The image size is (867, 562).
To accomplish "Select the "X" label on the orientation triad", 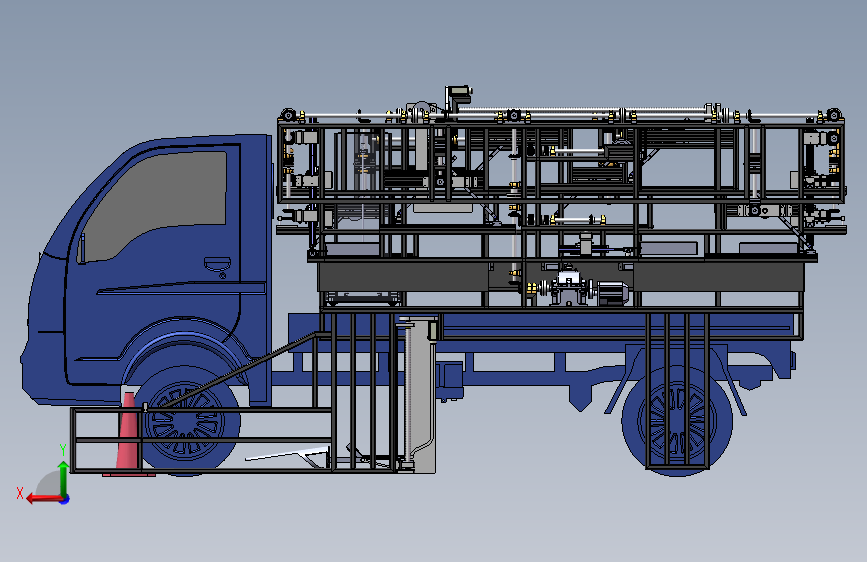I will (20, 493).
